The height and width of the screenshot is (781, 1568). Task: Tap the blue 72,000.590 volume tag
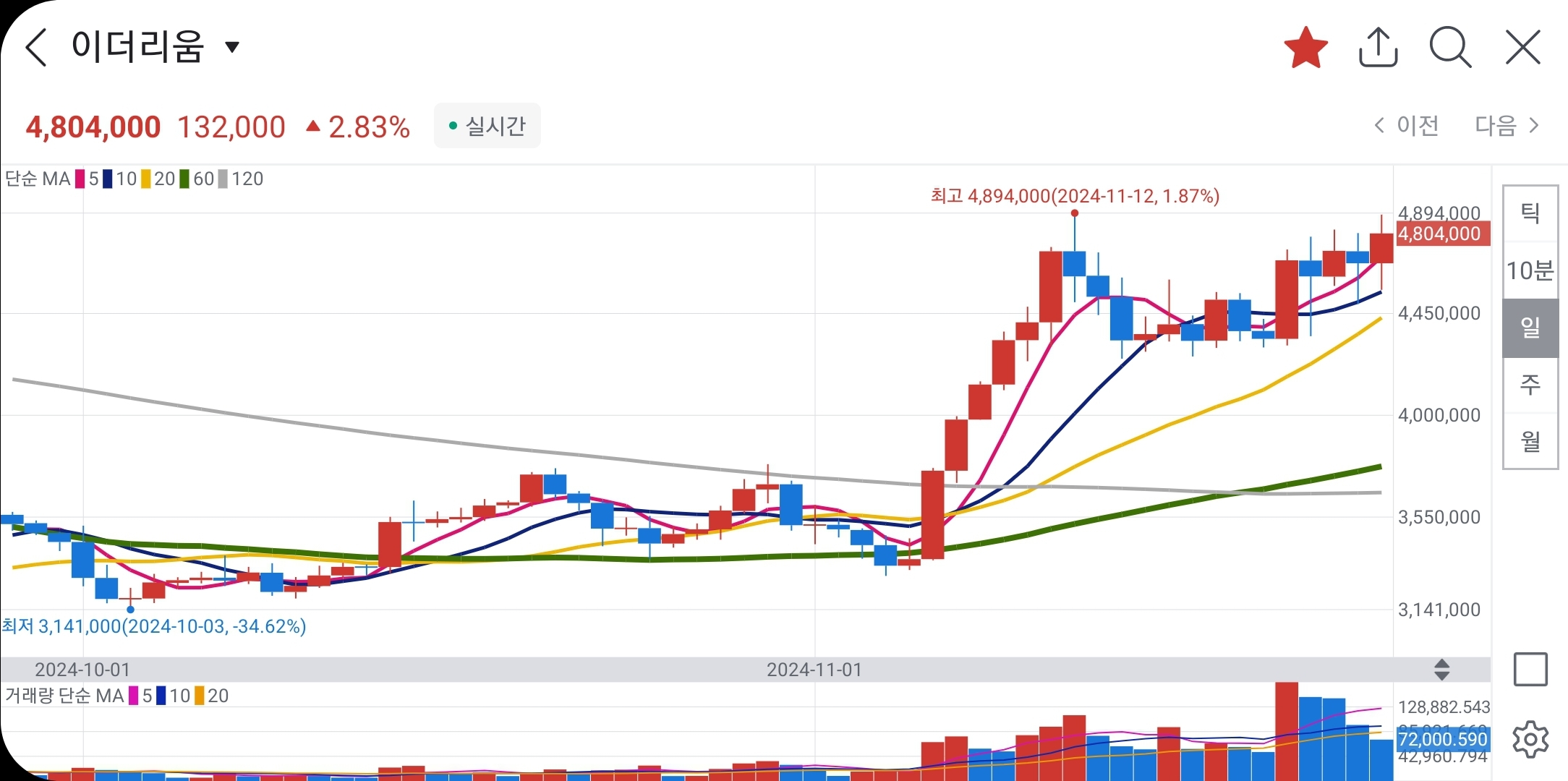pos(1442,739)
